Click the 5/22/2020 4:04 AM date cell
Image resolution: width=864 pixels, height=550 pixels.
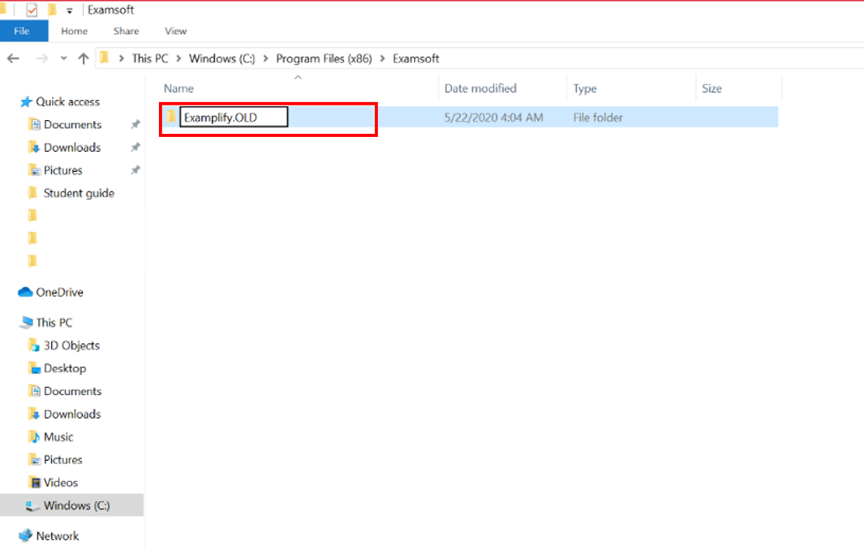point(494,117)
